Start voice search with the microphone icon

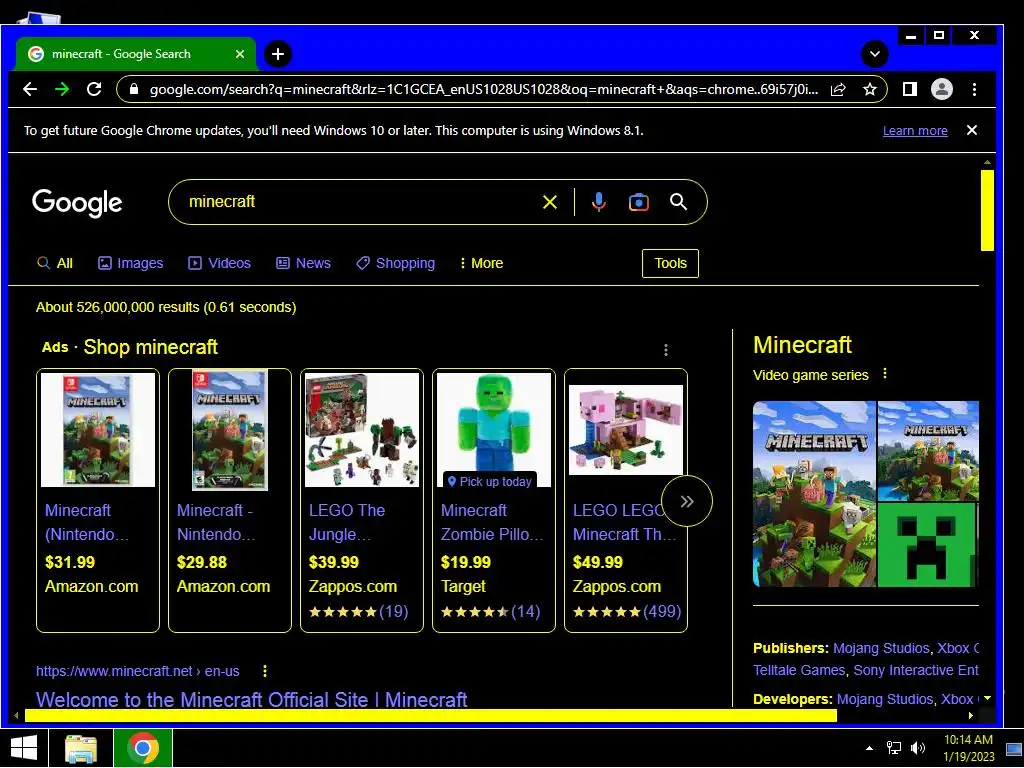coord(598,202)
